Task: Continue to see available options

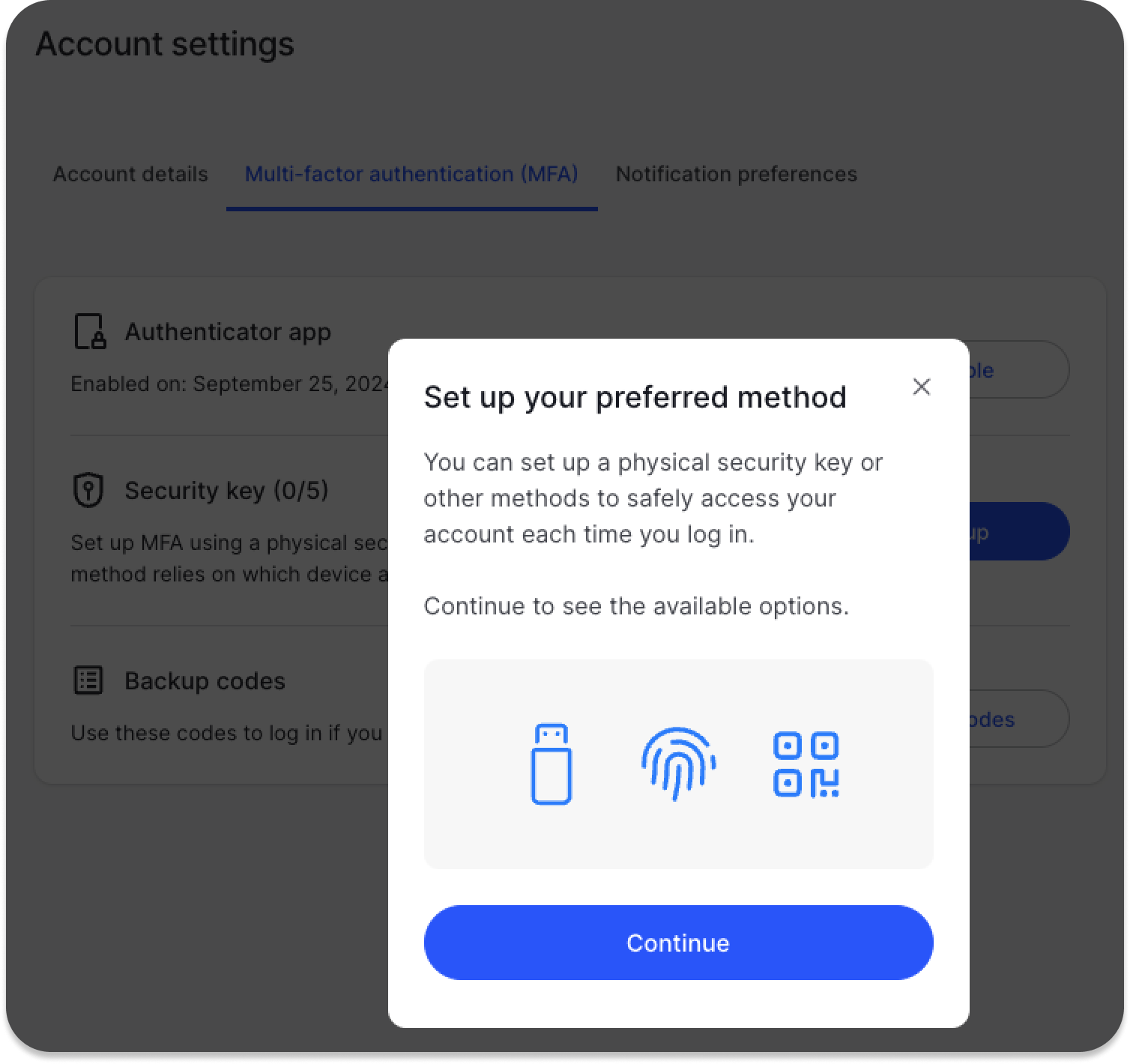Action: click(678, 943)
